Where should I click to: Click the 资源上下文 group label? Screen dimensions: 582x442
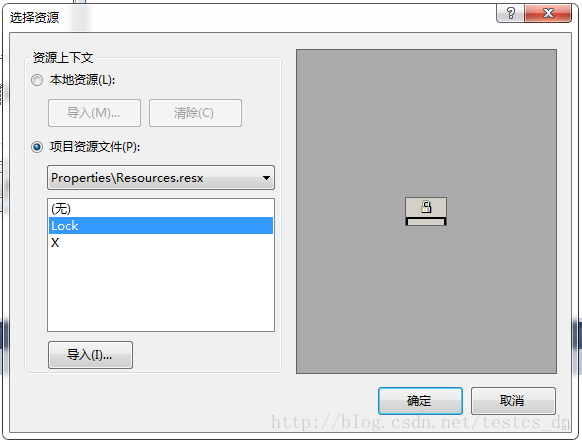pyautogui.click(x=63, y=58)
